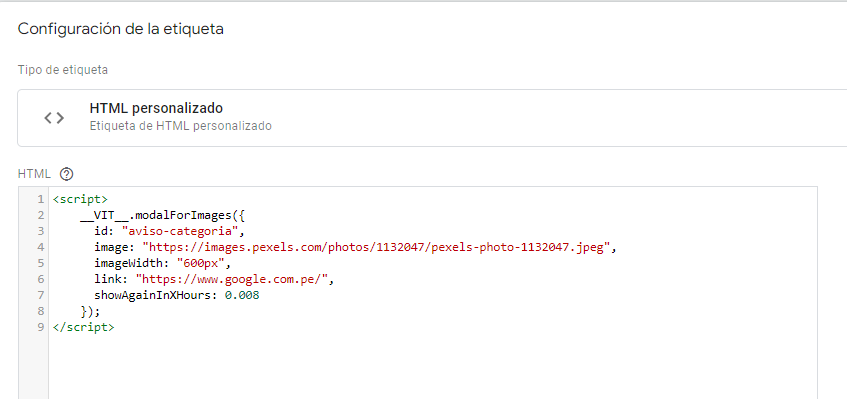Click line number 5 in the gutter
This screenshot has height=399, width=847.
pyautogui.click(x=41, y=263)
